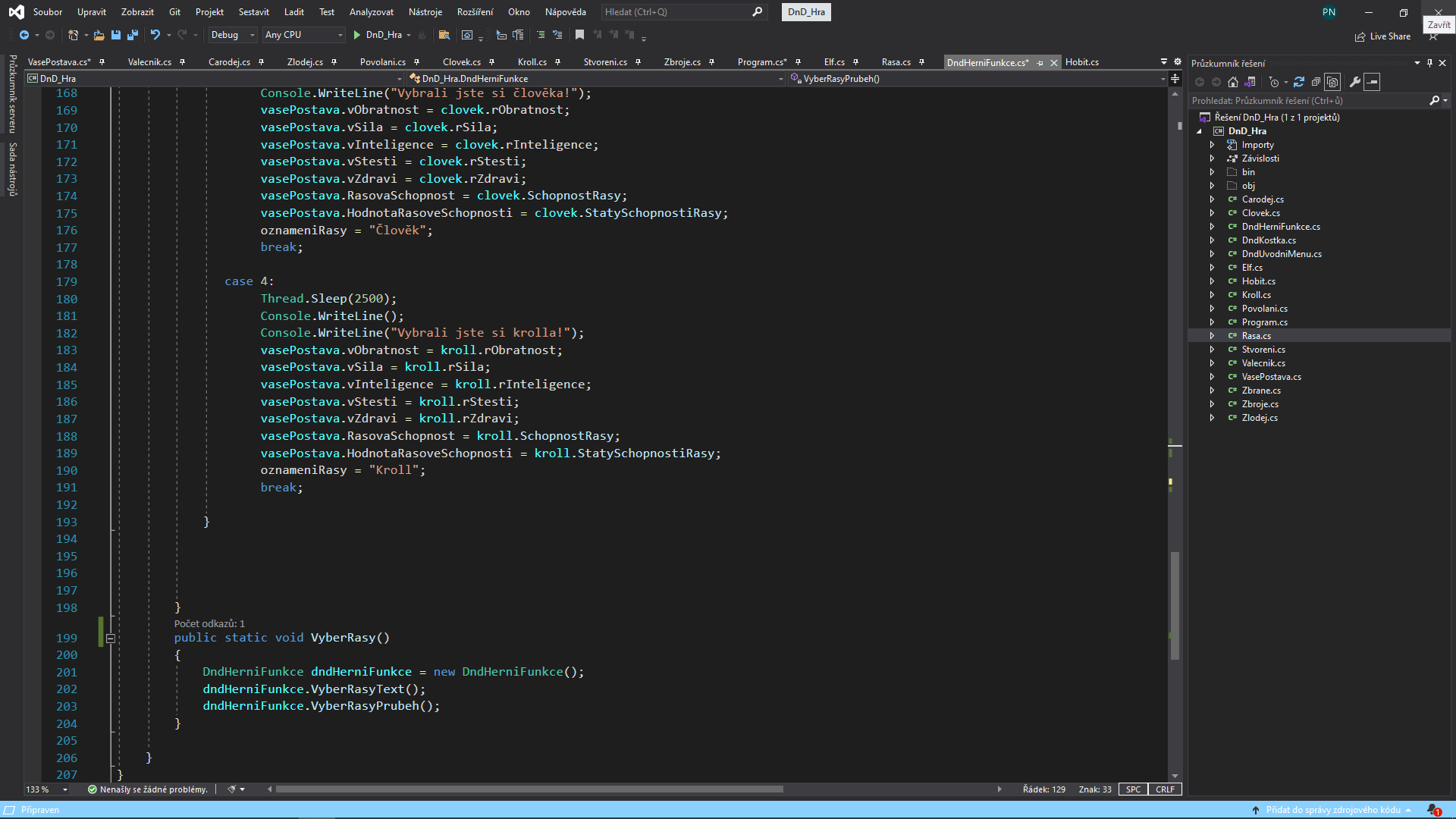Click the Save All toolbar icon
Screen dimensions: 1456x819
coord(133,35)
